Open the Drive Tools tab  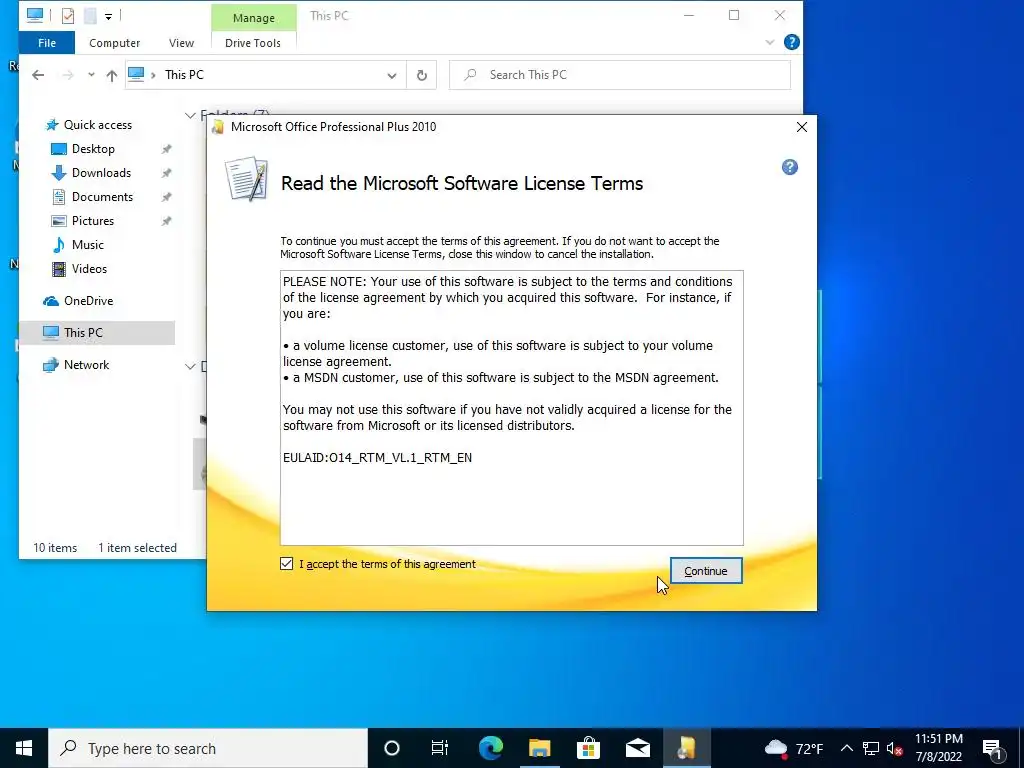[x=253, y=42]
